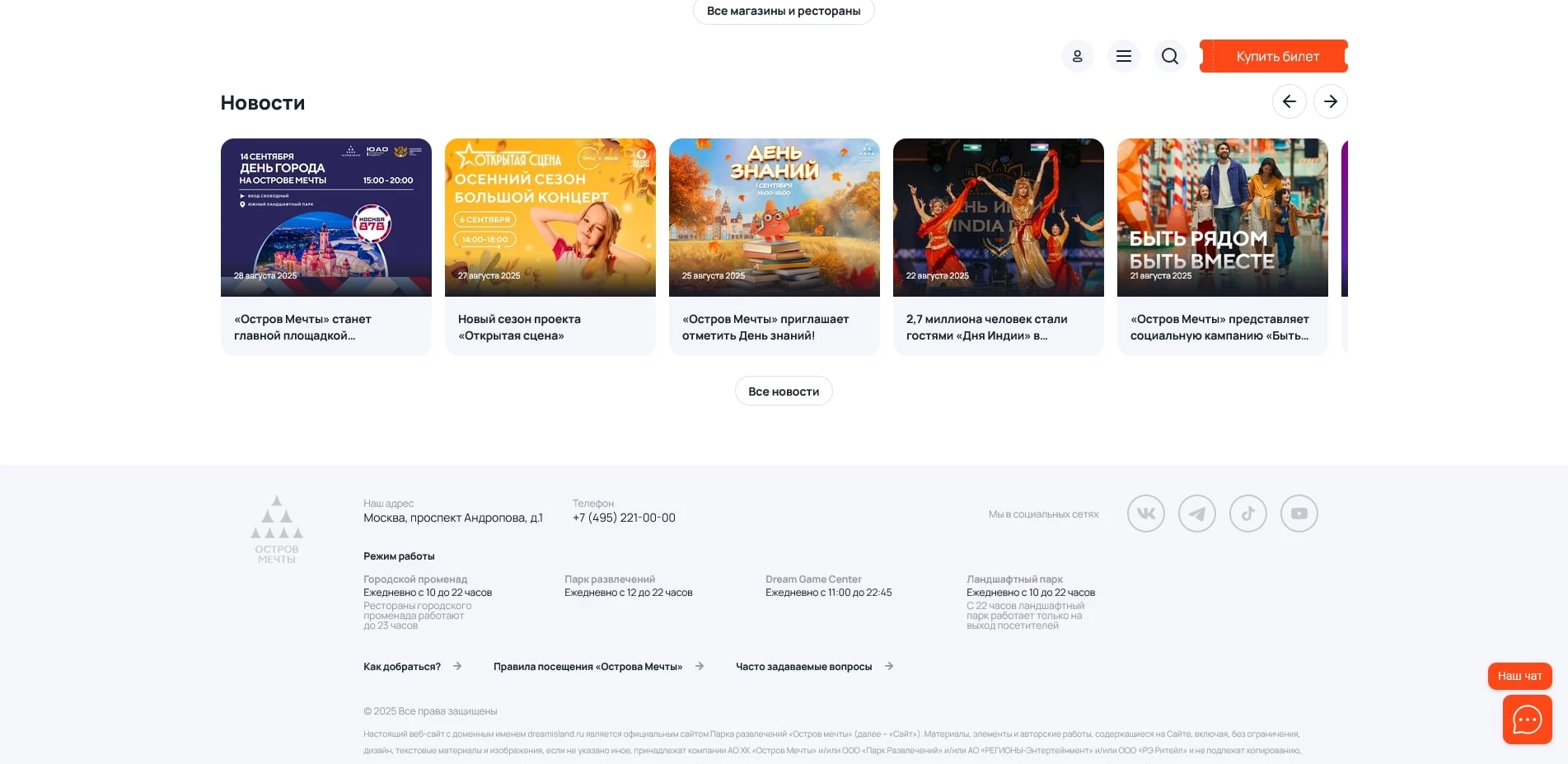The height and width of the screenshot is (764, 1568).
Task: Open Все магазины и рестораны
Action: (783, 11)
